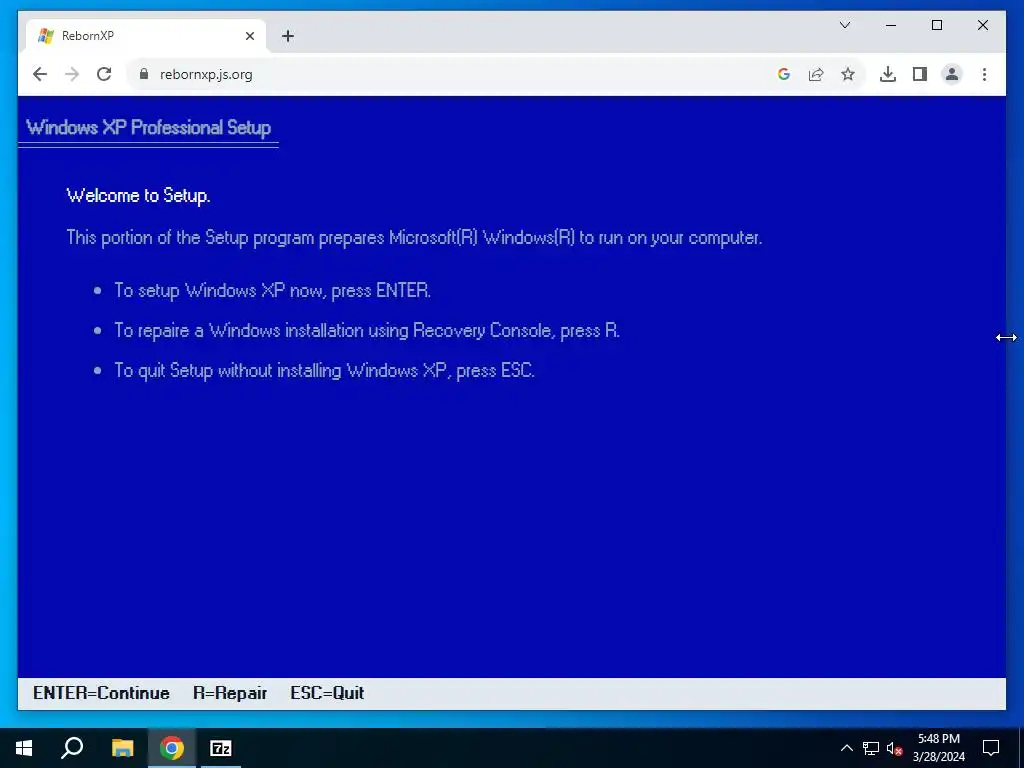Close the RebornXP tab

coord(249,36)
